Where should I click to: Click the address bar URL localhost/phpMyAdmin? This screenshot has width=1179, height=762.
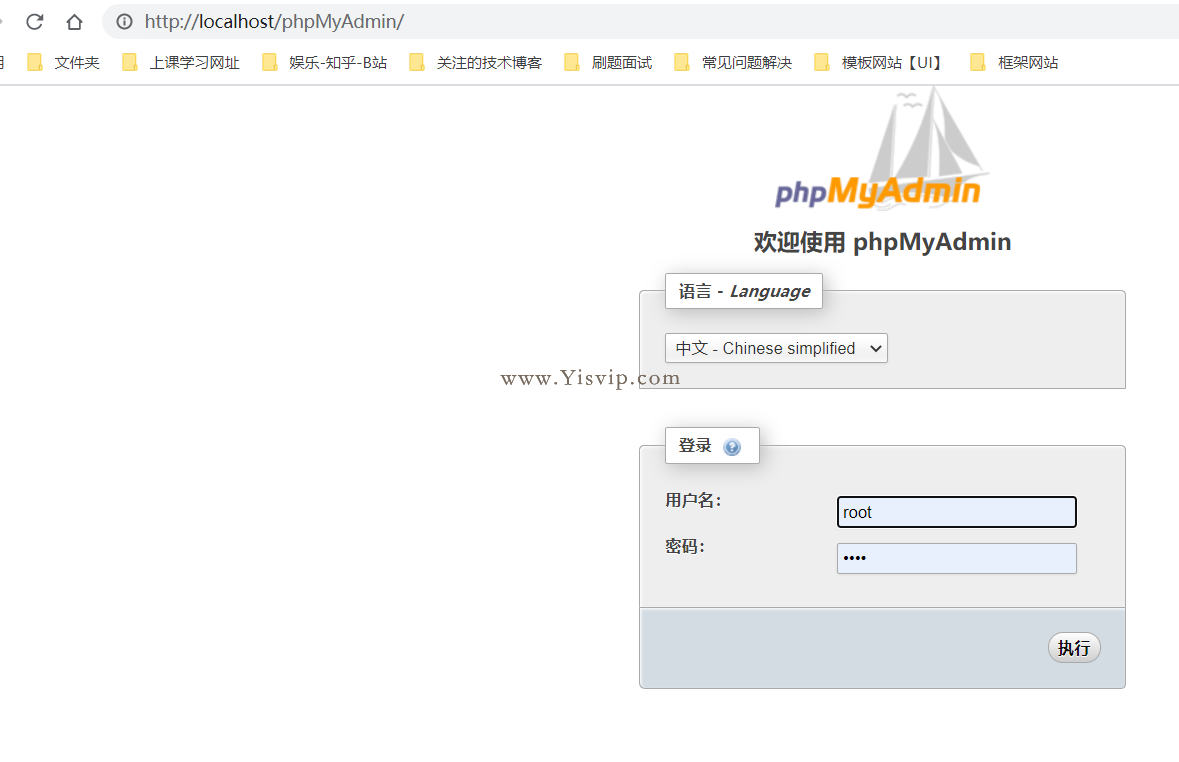[274, 22]
